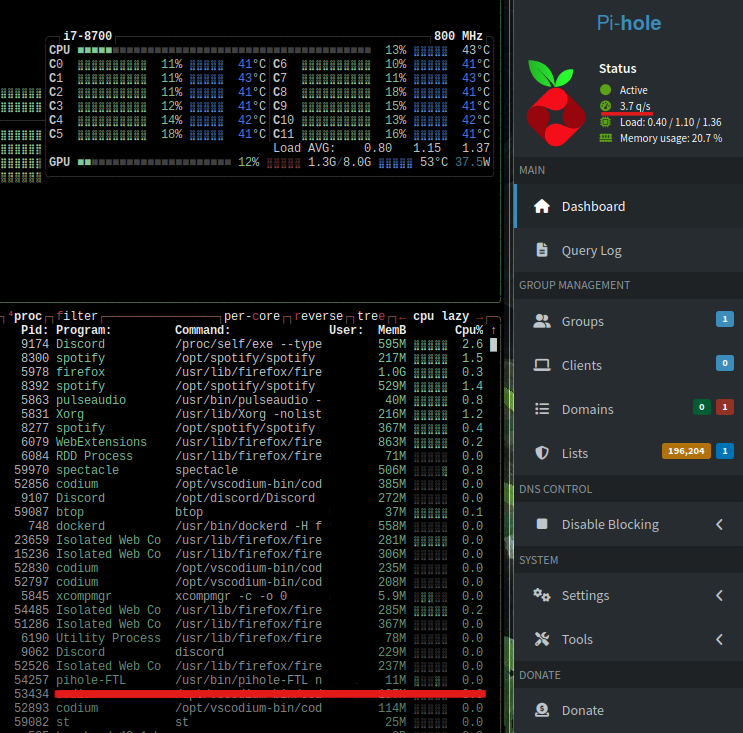This screenshot has height=733, width=743.
Task: Click the btop process list scrollbar
Action: 493,344
